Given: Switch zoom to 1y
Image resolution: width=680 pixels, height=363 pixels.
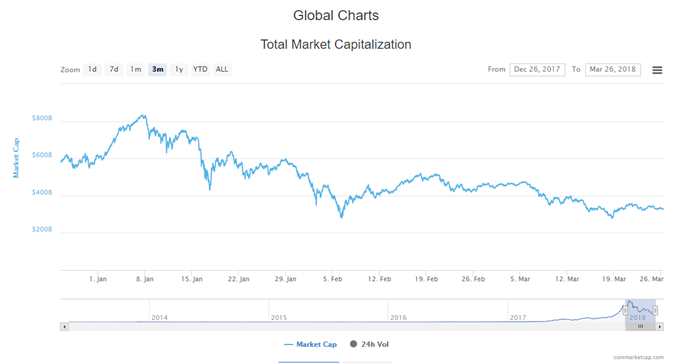Looking at the screenshot, I should click(x=179, y=69).
